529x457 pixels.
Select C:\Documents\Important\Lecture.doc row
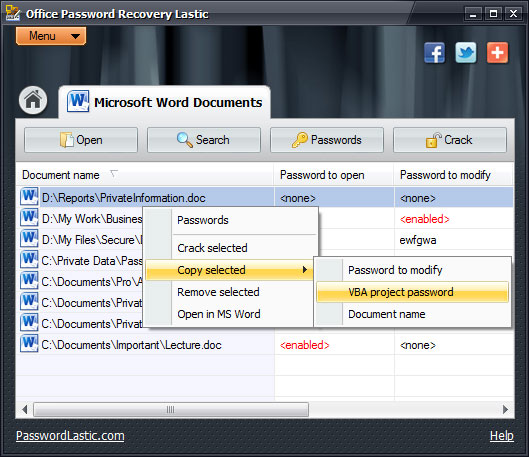click(265, 345)
